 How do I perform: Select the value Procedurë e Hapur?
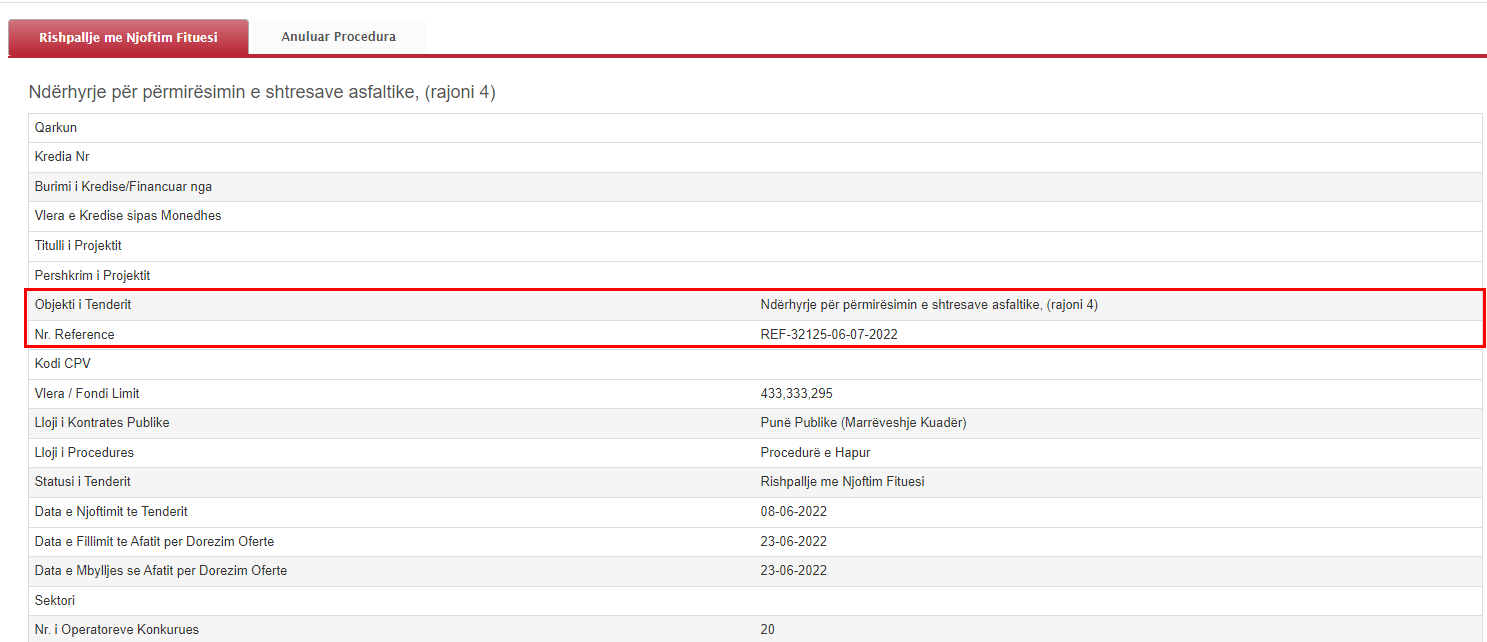point(815,453)
